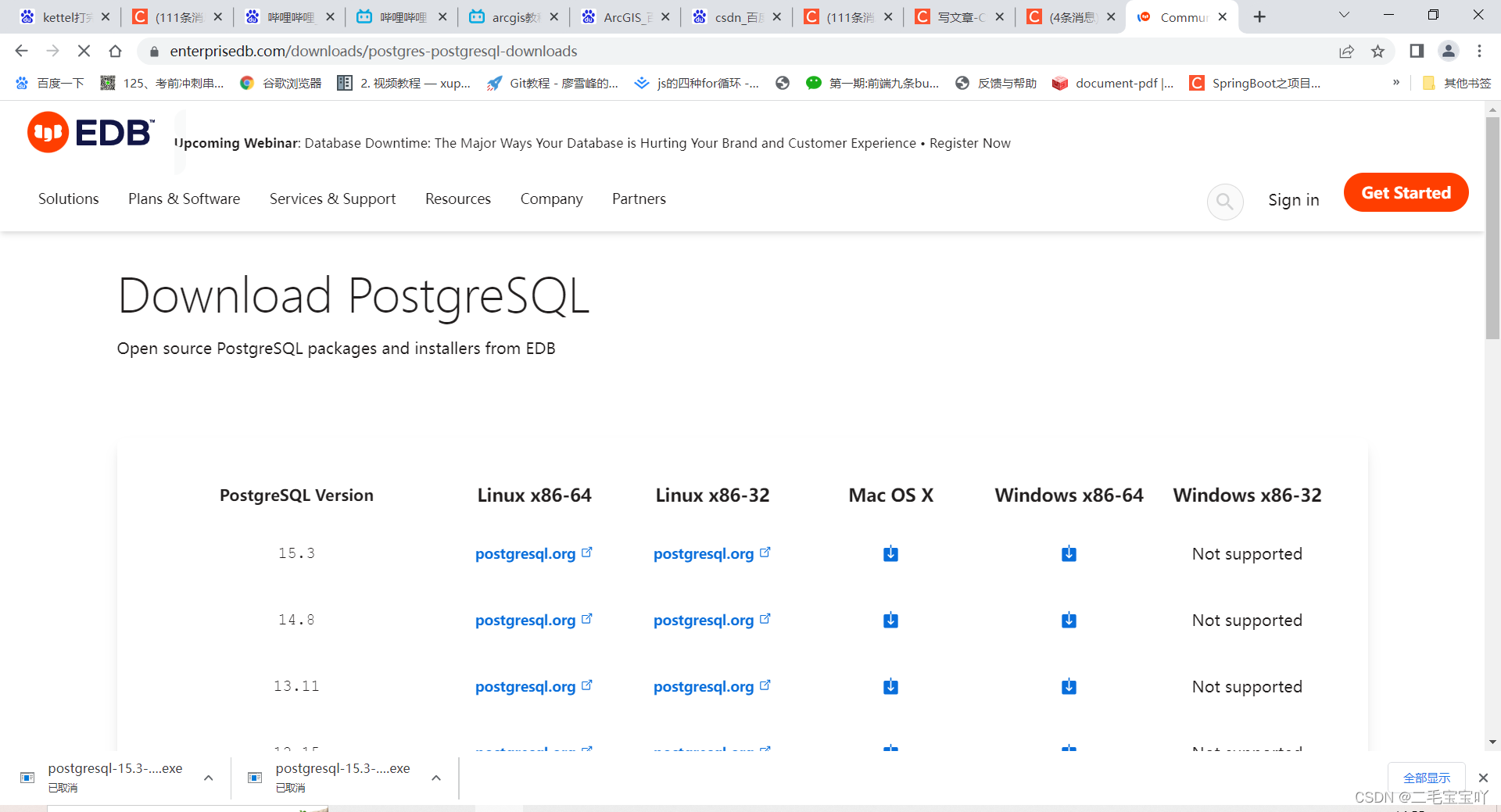The width and height of the screenshot is (1501, 812).
Task: Download PostgreSQL 15.3 for Windows x86-64
Action: coord(1069,554)
